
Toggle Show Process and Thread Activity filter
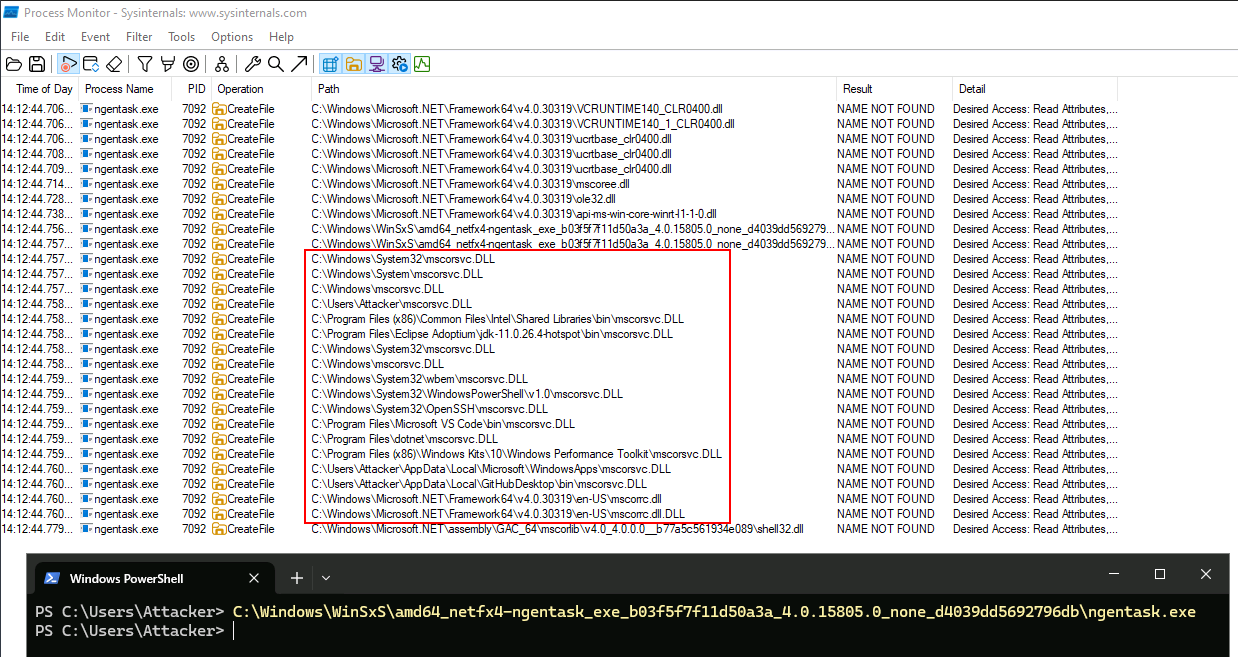click(x=400, y=64)
